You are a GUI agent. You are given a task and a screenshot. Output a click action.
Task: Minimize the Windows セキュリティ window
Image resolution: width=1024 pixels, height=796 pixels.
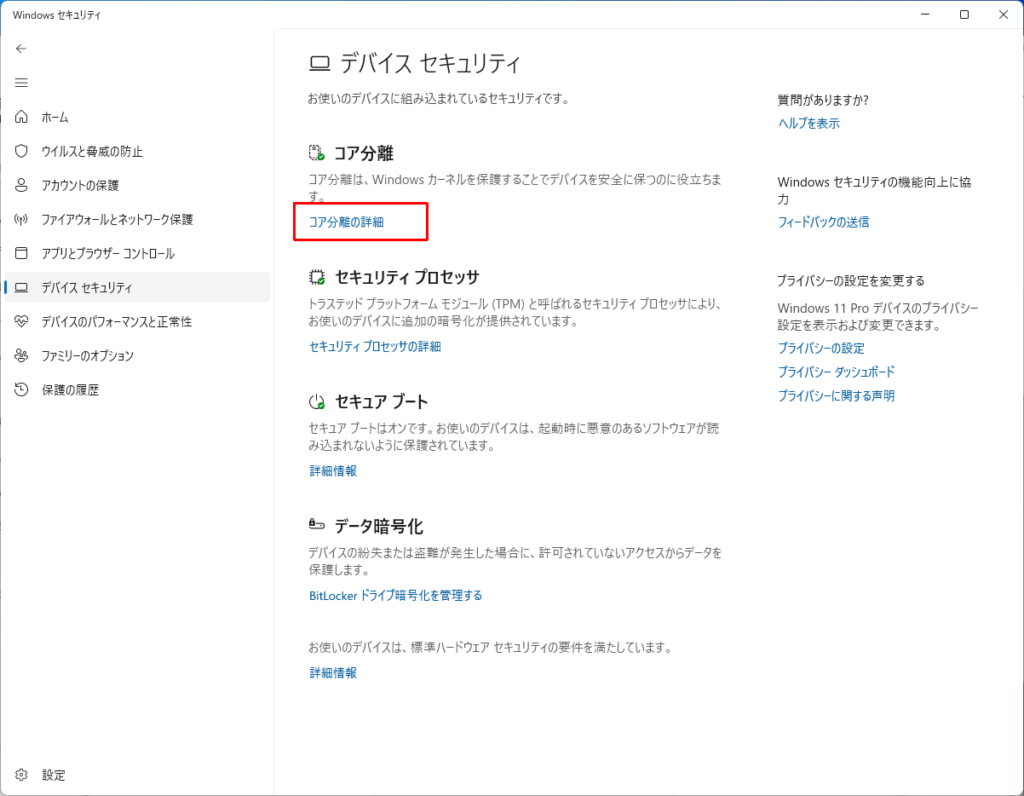tap(925, 14)
